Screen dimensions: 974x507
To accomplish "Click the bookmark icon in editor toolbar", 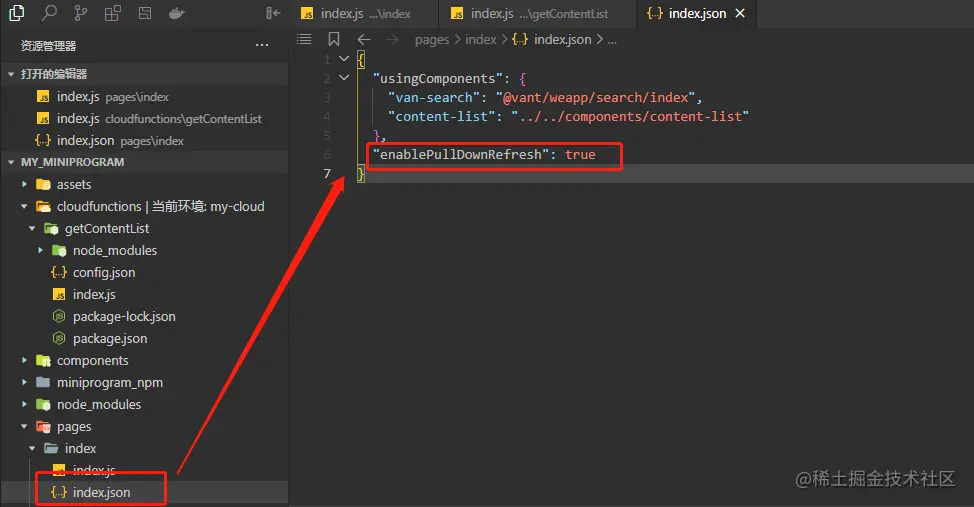I will click(334, 40).
